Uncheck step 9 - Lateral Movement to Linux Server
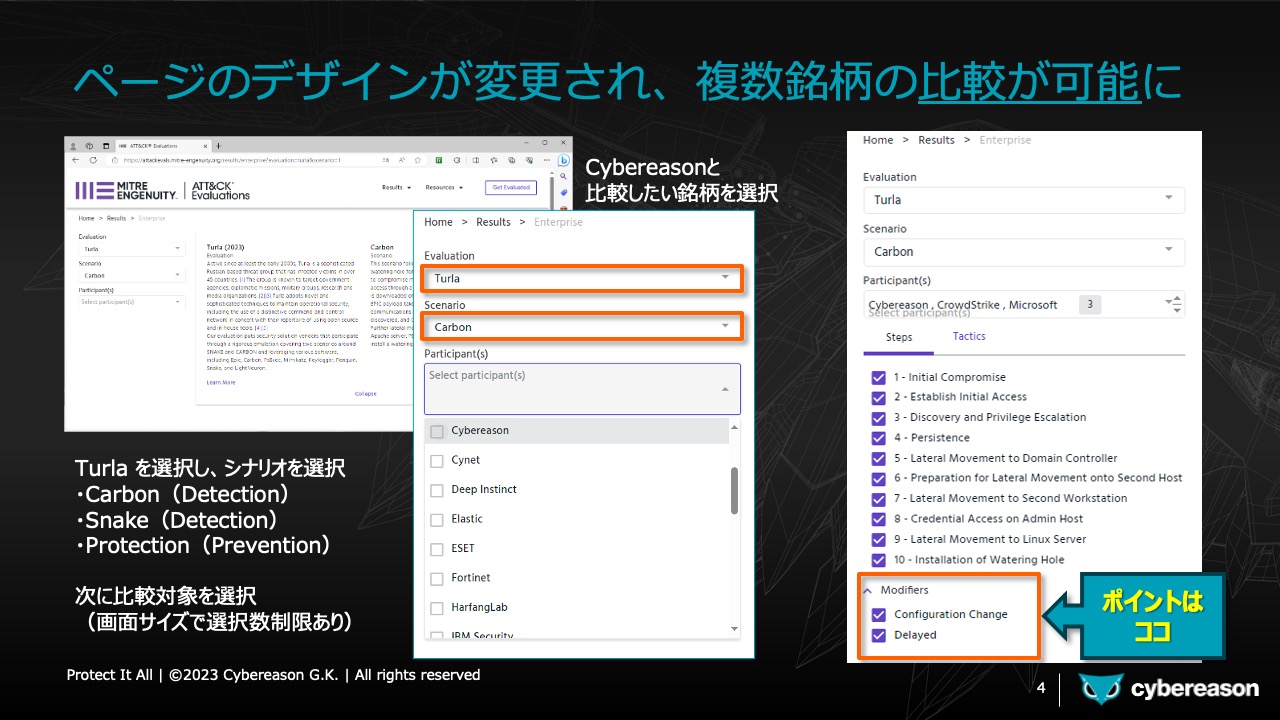This screenshot has height=720, width=1280. click(879, 540)
